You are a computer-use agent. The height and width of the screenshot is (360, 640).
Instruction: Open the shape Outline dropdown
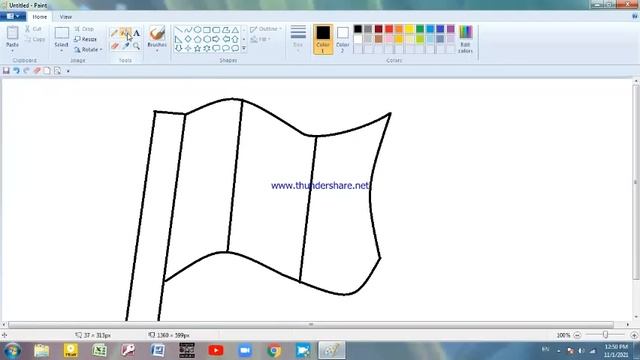point(266,29)
